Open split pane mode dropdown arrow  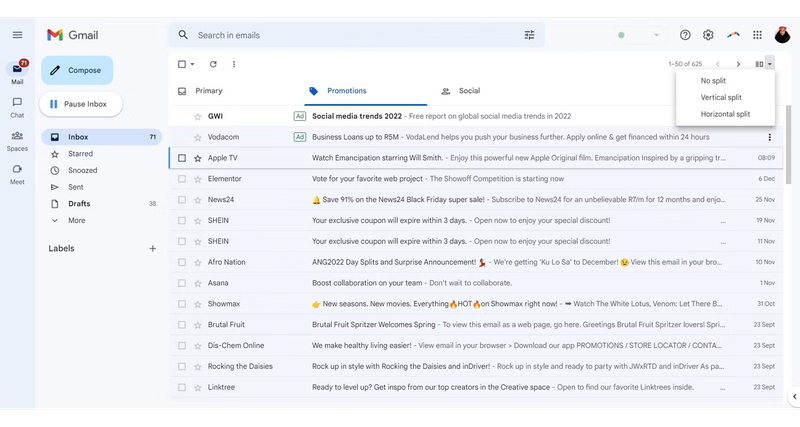click(x=770, y=64)
